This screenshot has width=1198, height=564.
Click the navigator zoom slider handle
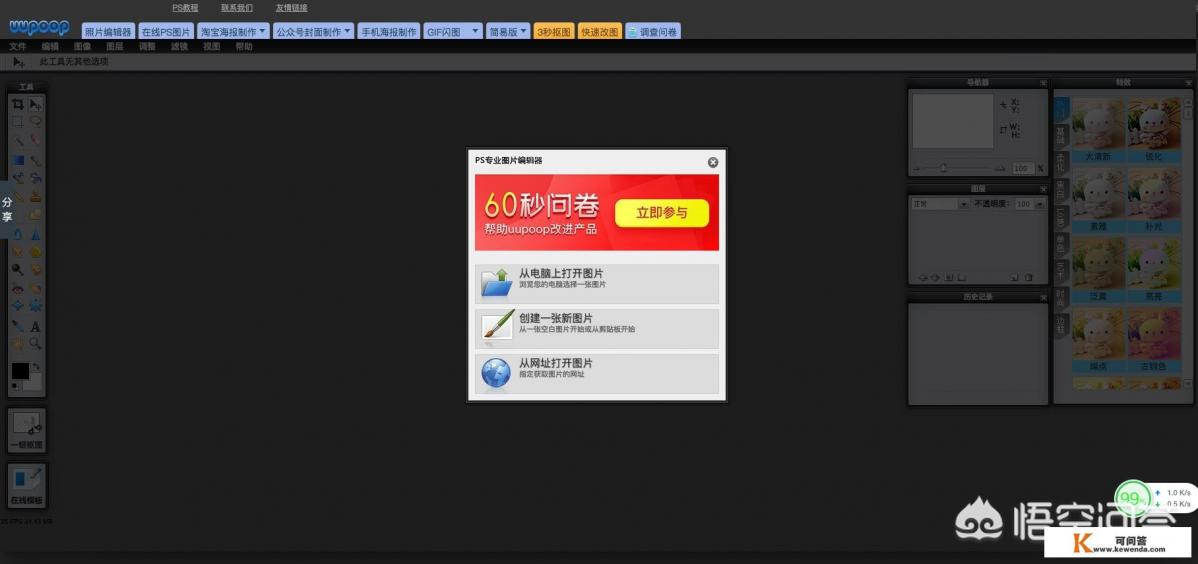click(x=944, y=167)
